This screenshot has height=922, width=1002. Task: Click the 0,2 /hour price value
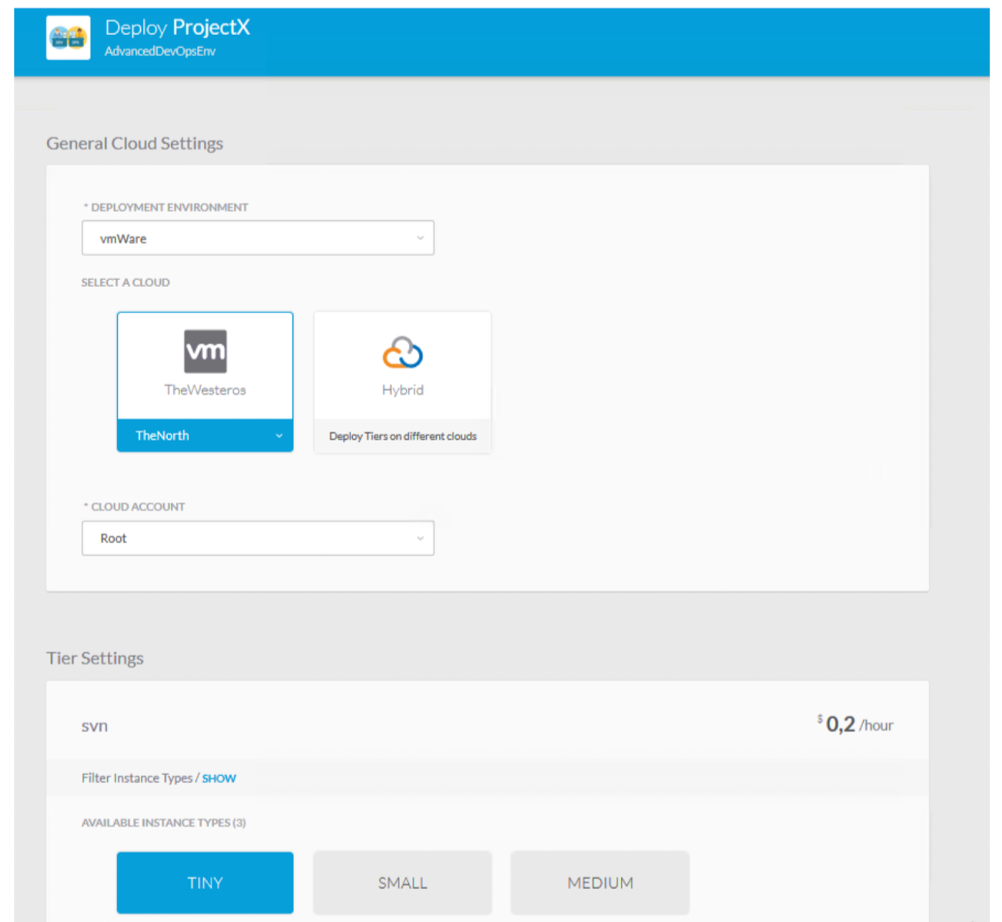[855, 724]
